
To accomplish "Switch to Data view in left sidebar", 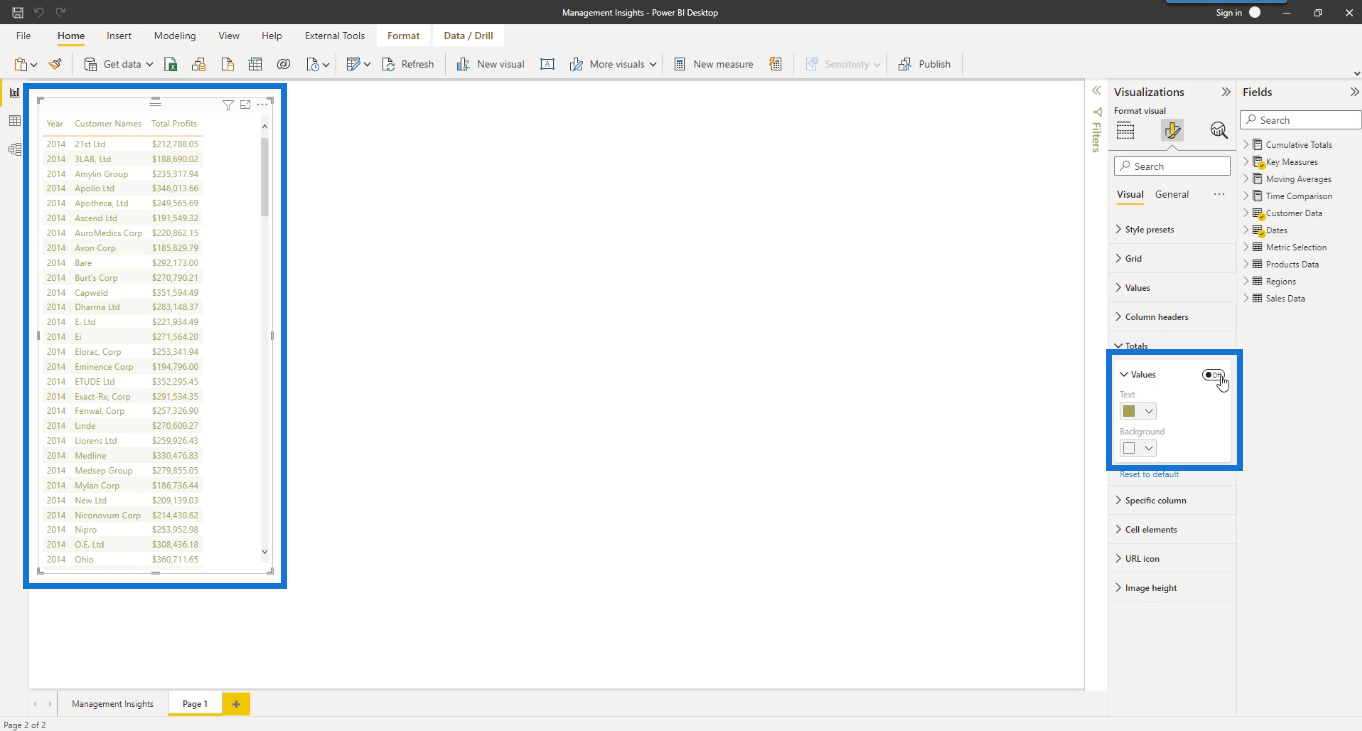I will 14,121.
